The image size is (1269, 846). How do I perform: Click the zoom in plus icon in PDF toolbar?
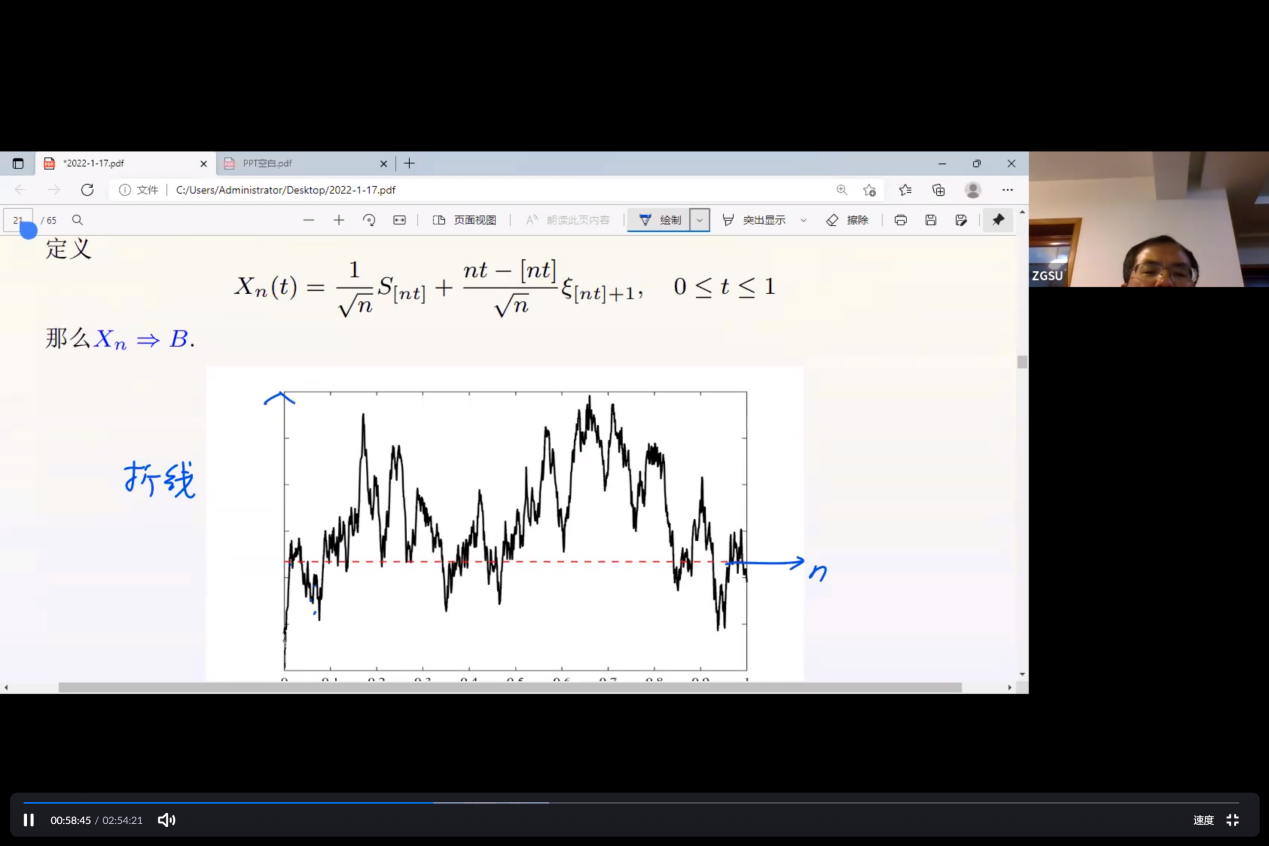(x=338, y=220)
